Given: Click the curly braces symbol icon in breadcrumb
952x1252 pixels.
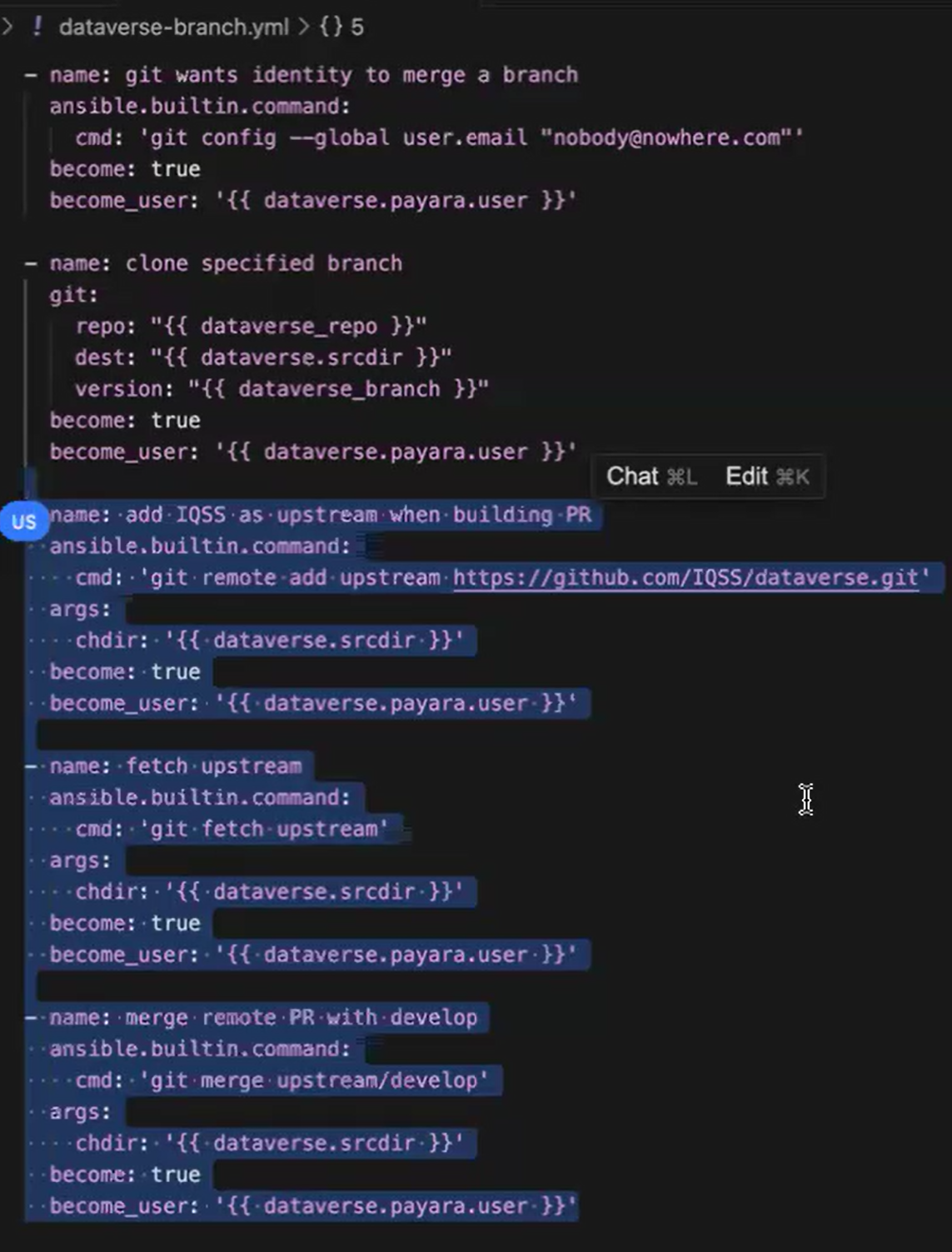Looking at the screenshot, I should click(x=331, y=27).
